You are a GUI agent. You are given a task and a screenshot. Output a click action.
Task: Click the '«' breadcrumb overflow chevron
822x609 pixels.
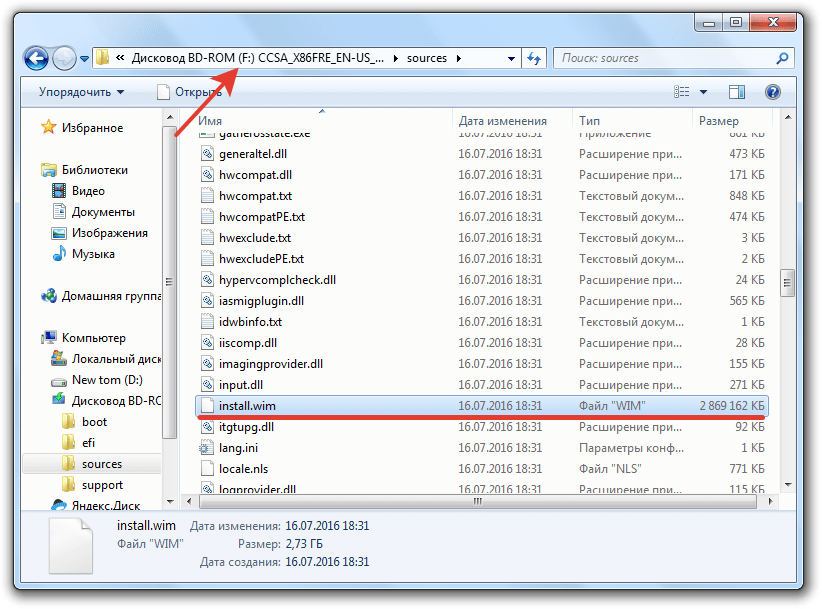tap(120, 58)
